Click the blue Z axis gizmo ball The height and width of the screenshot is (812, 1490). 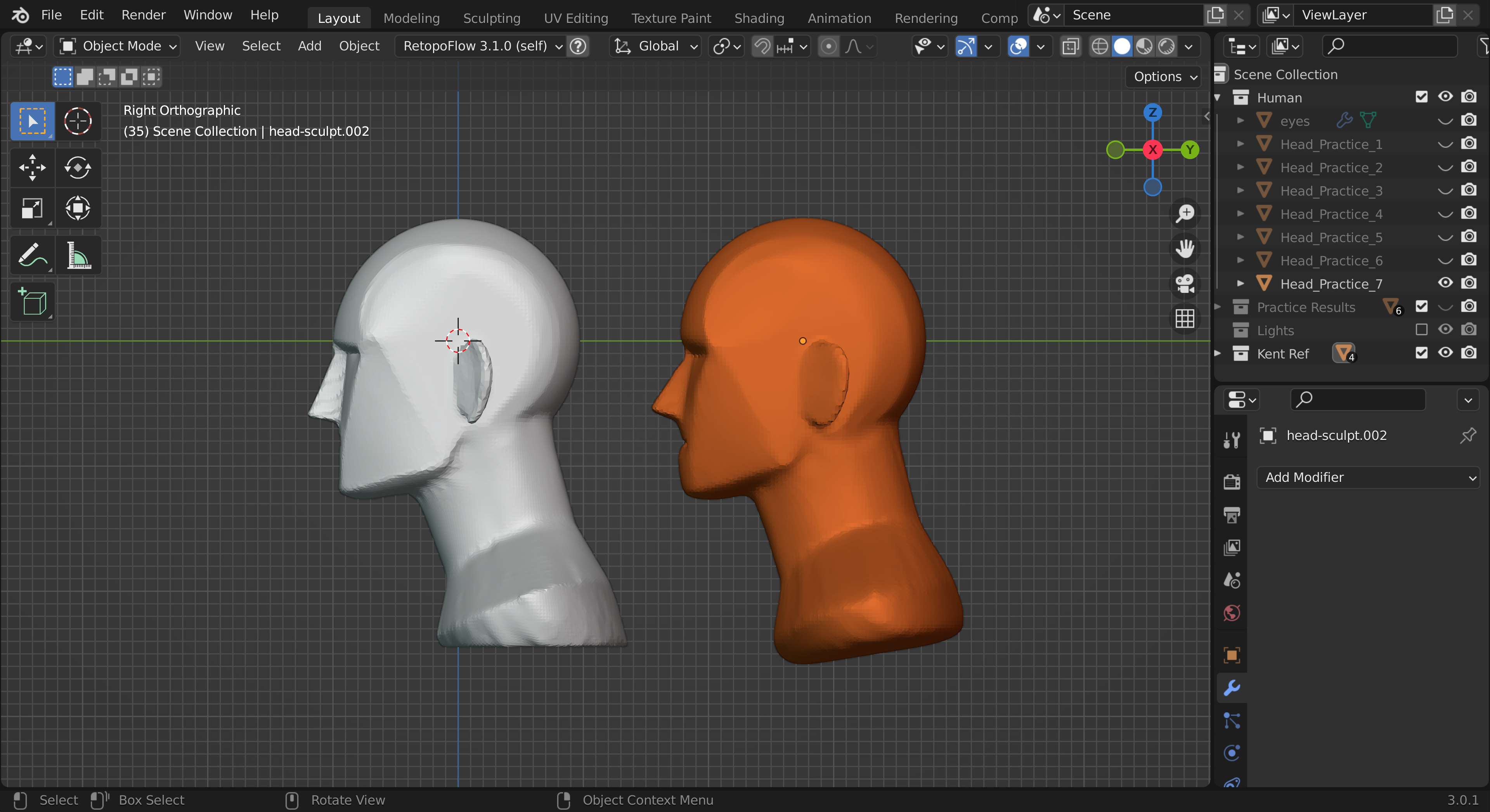pyautogui.click(x=1152, y=112)
